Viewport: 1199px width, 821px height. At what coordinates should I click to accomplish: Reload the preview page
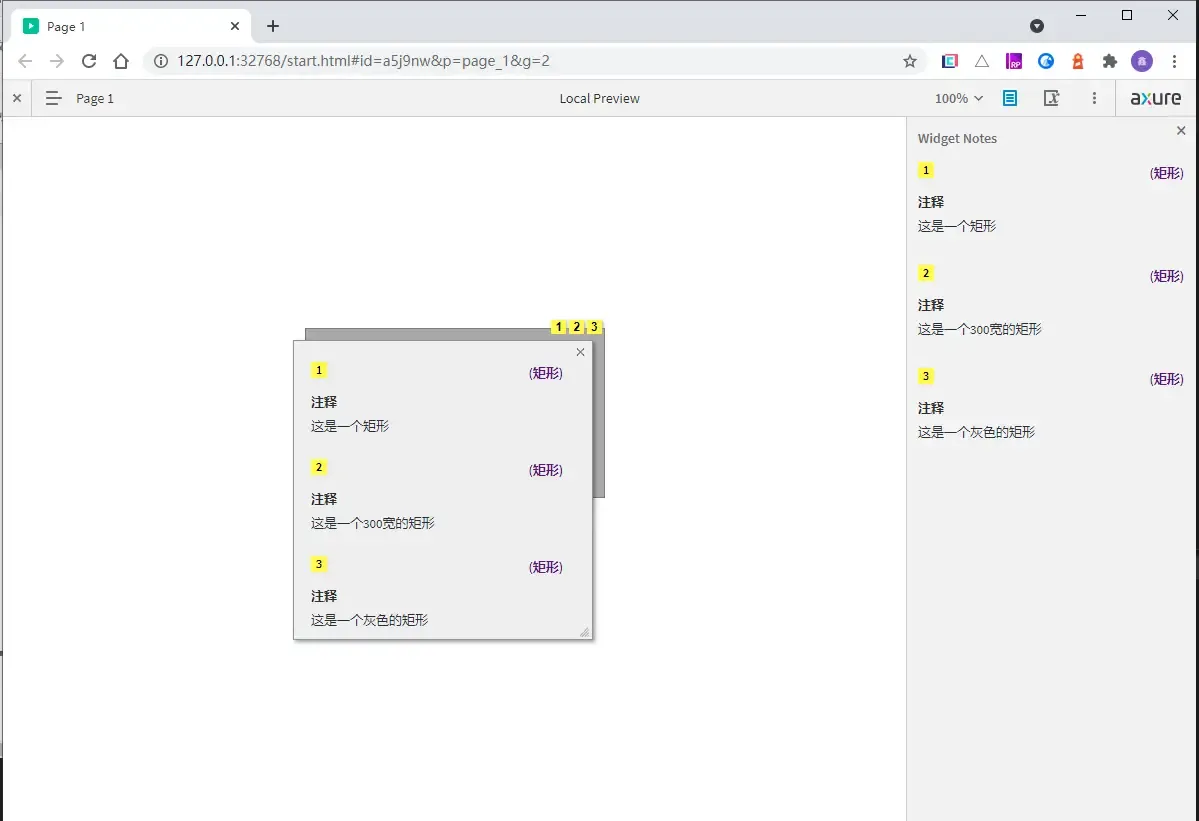point(89,61)
